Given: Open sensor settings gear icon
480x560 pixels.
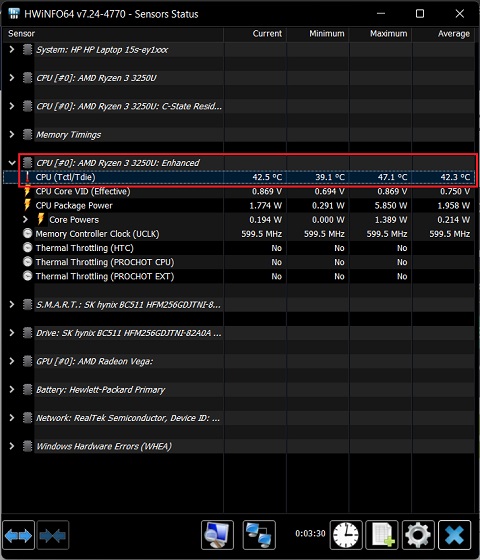Looking at the screenshot, I should tap(418, 535).
